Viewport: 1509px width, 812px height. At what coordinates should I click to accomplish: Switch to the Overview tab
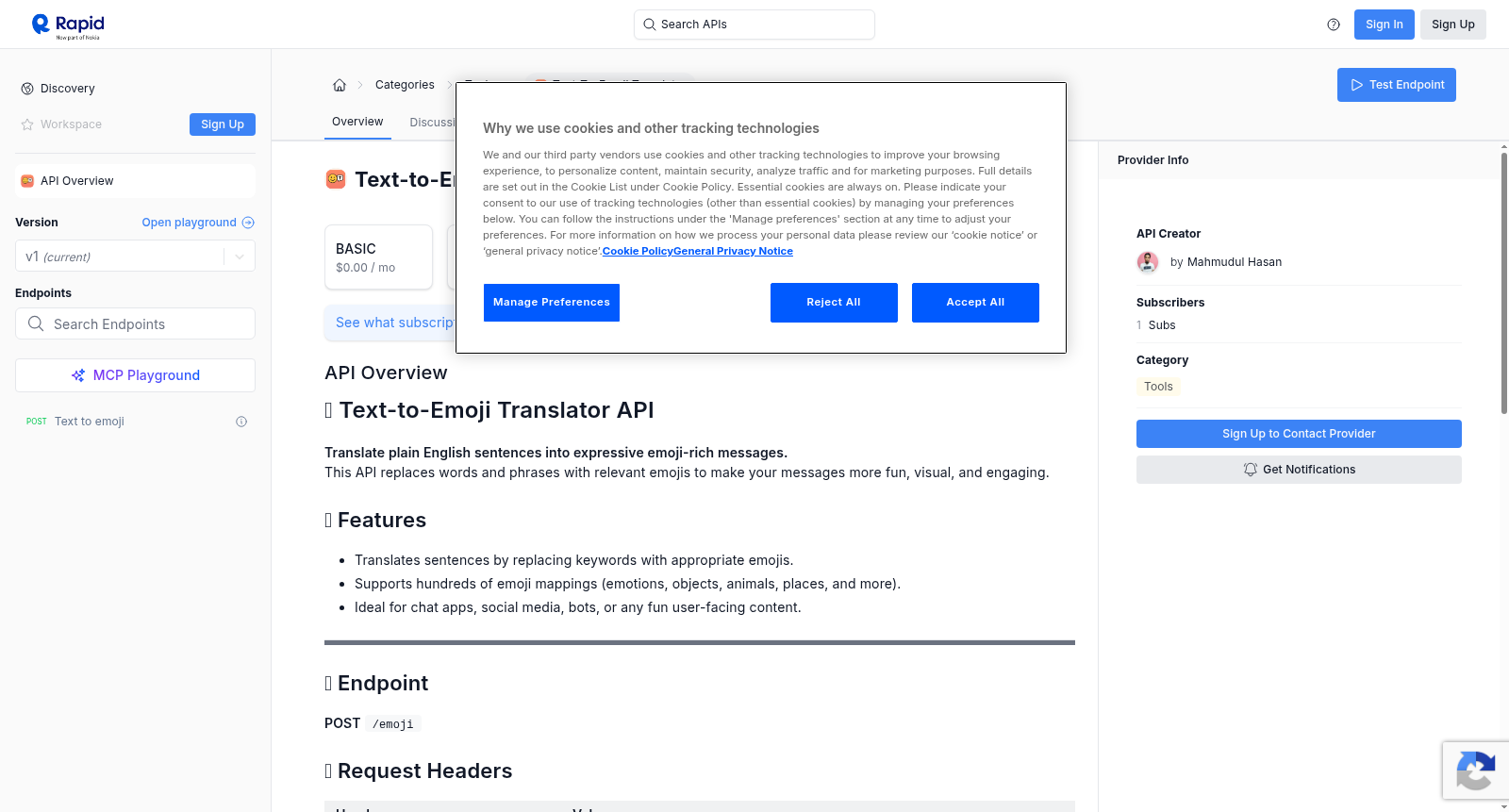point(357,122)
